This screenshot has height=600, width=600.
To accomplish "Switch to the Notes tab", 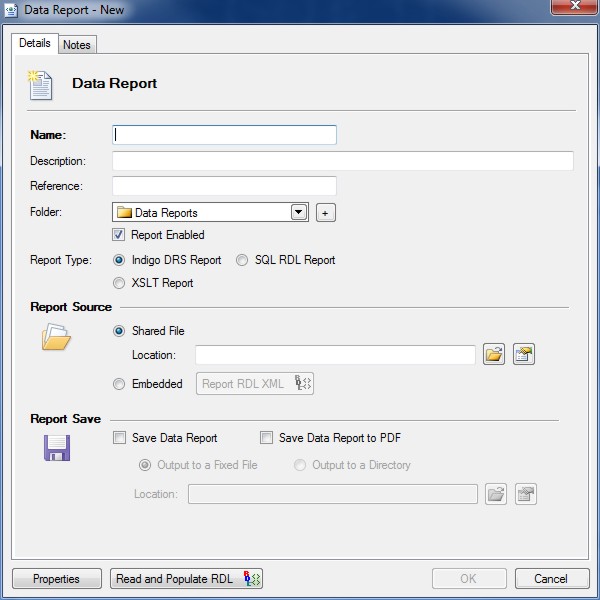I will (x=76, y=45).
